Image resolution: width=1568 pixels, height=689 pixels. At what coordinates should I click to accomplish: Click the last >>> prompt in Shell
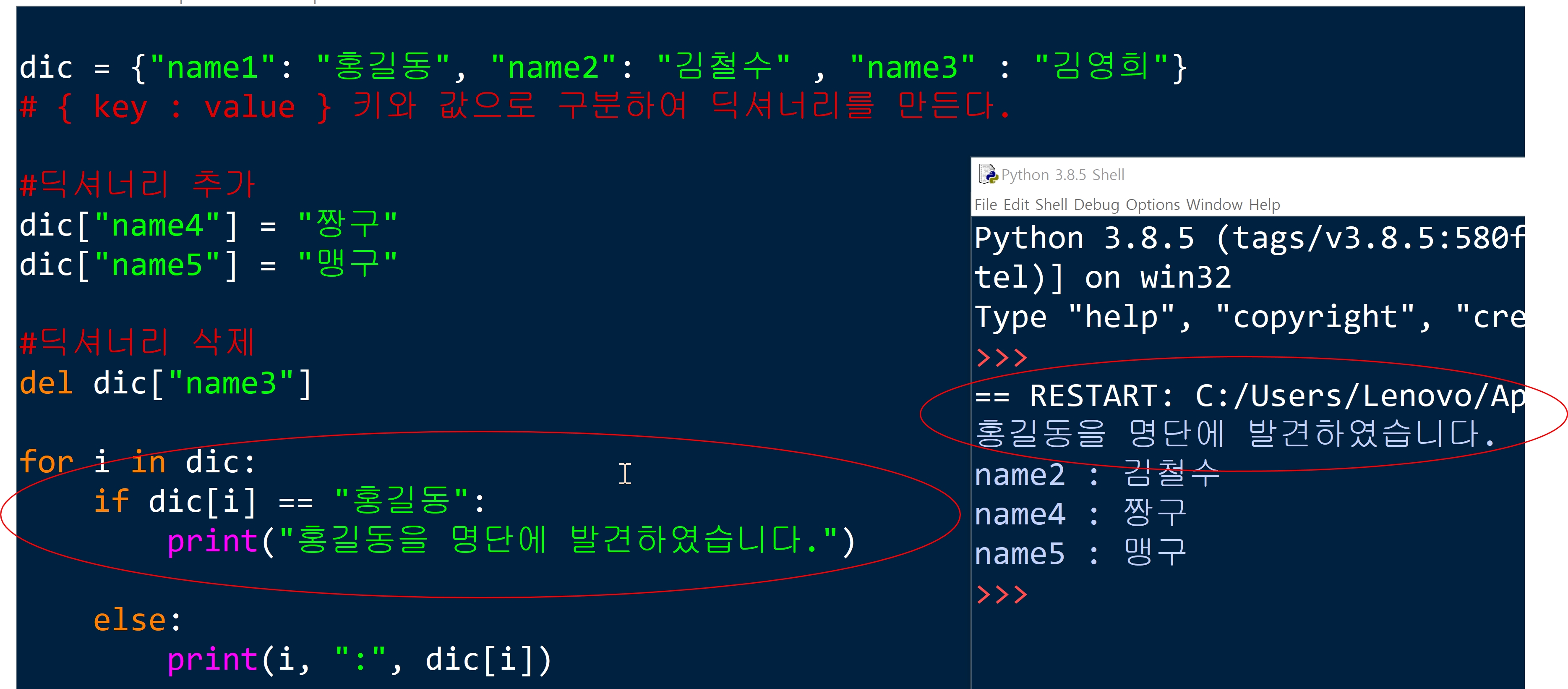[x=1001, y=594]
